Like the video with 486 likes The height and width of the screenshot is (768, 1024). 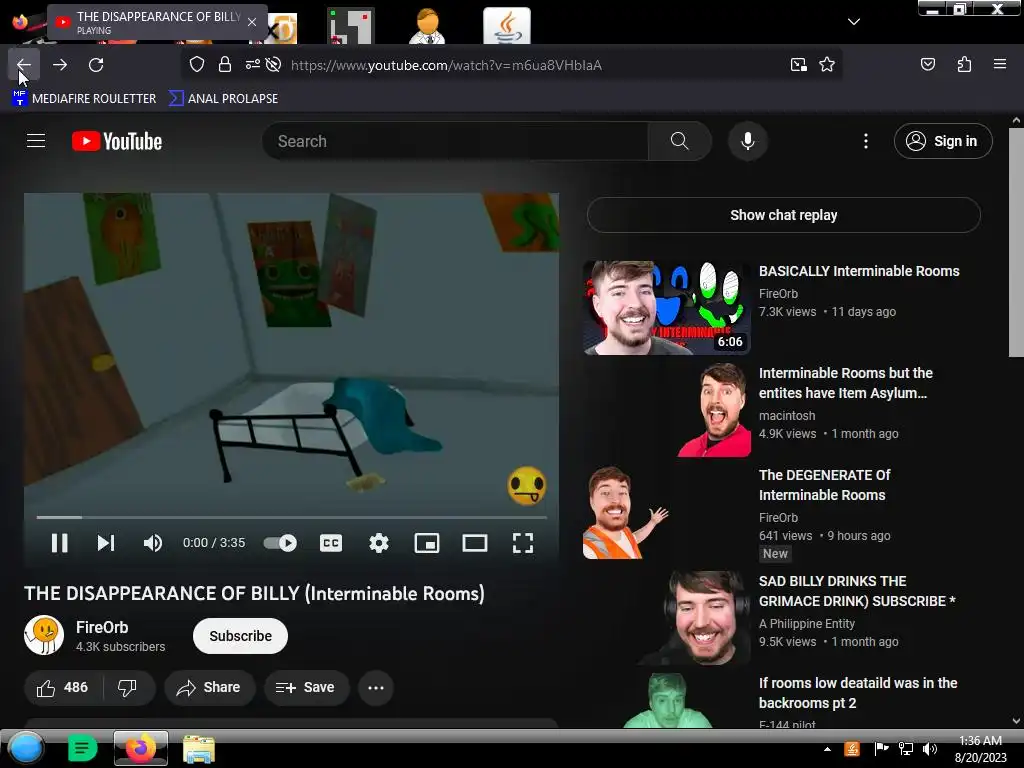point(63,687)
